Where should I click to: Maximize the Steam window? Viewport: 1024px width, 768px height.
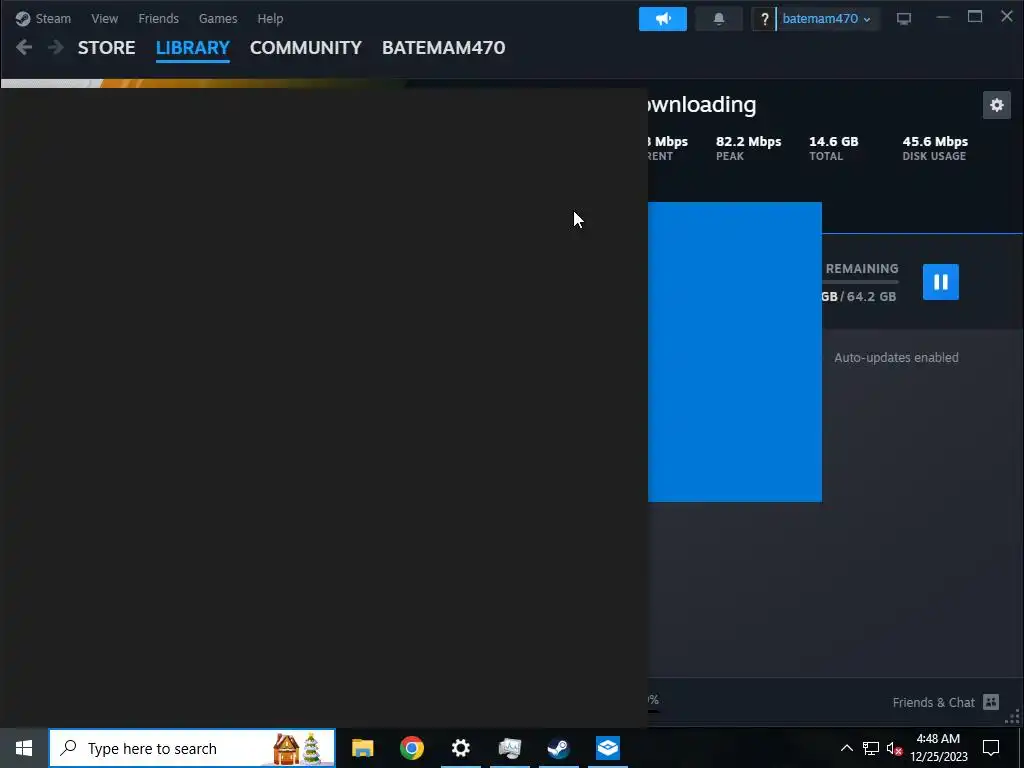[974, 18]
